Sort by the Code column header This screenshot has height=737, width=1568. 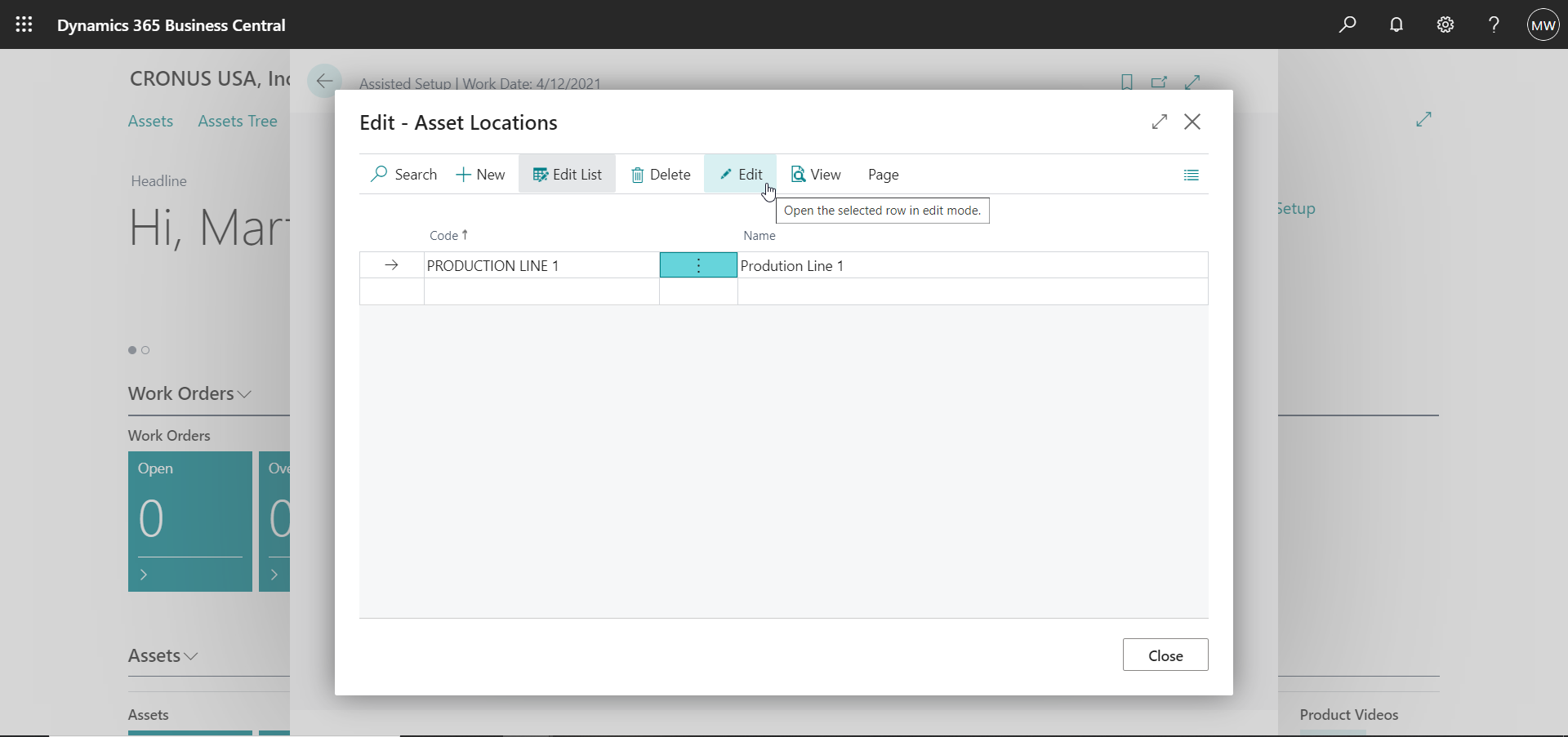[448, 235]
